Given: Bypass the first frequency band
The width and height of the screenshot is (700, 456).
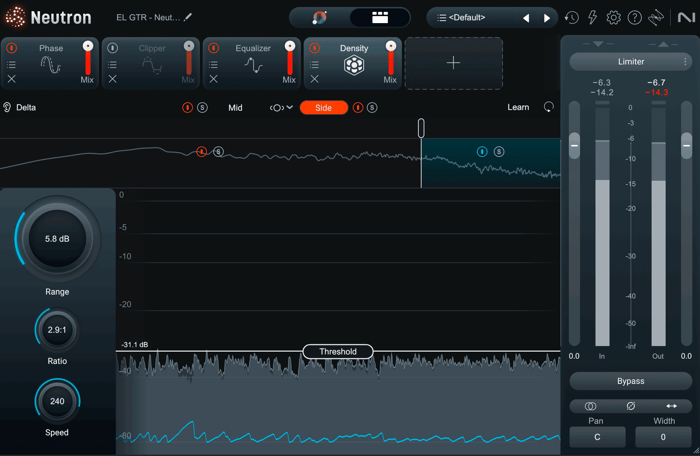Looking at the screenshot, I should (x=202, y=152).
